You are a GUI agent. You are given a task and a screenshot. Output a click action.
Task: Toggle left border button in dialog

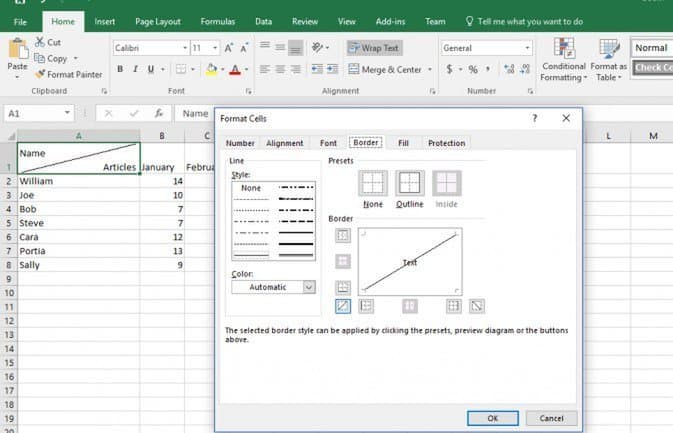[x=366, y=306]
